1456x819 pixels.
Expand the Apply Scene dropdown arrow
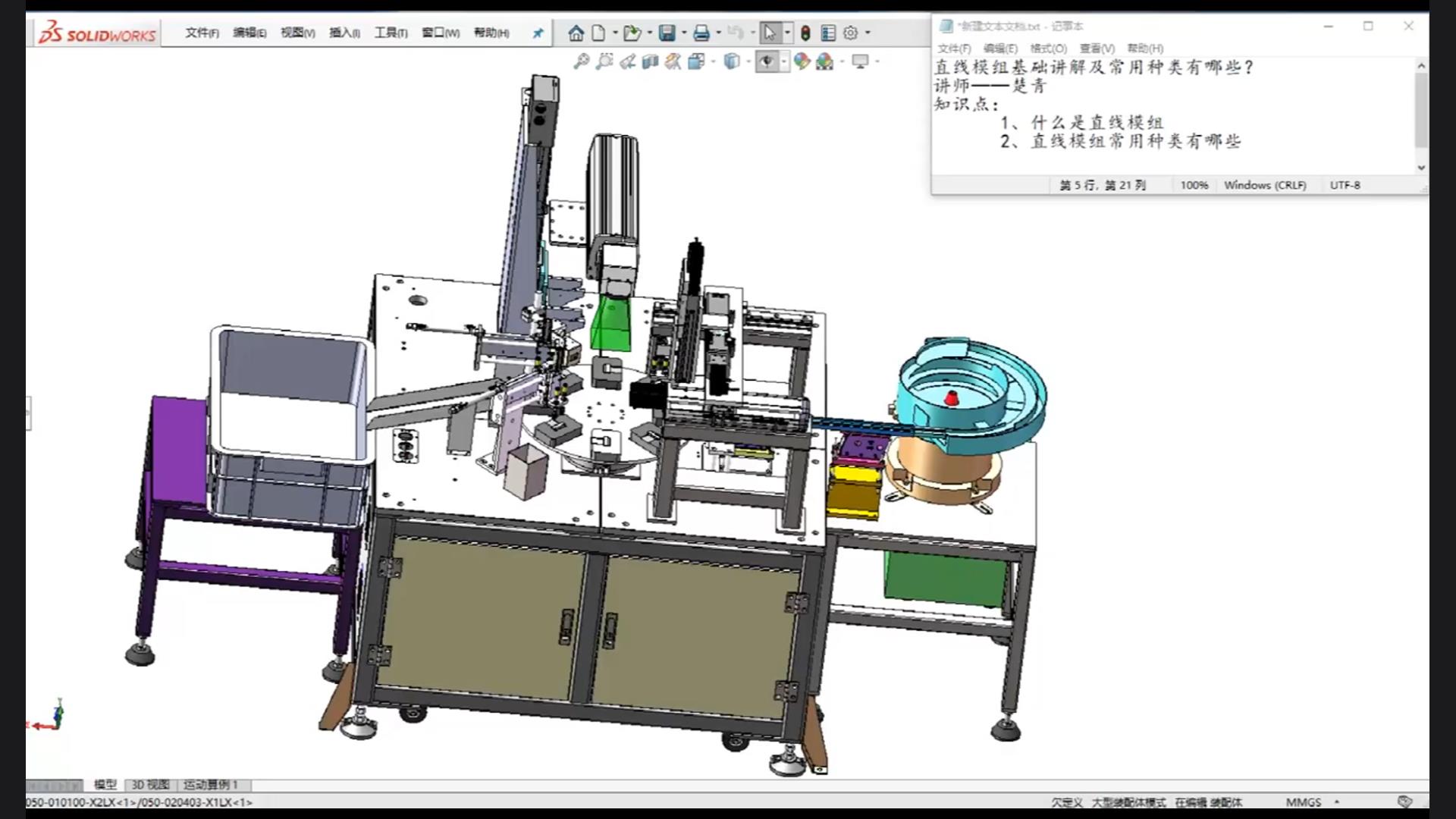(842, 61)
